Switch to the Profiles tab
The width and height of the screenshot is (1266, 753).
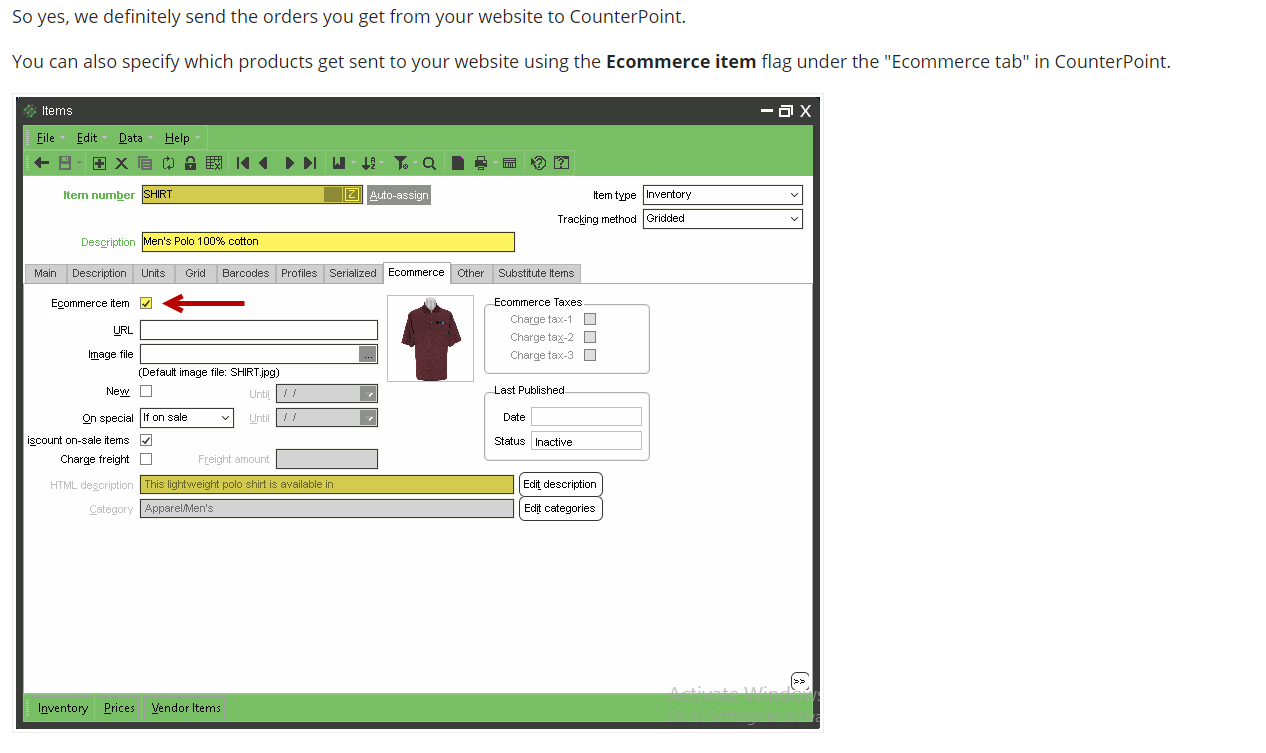299,273
